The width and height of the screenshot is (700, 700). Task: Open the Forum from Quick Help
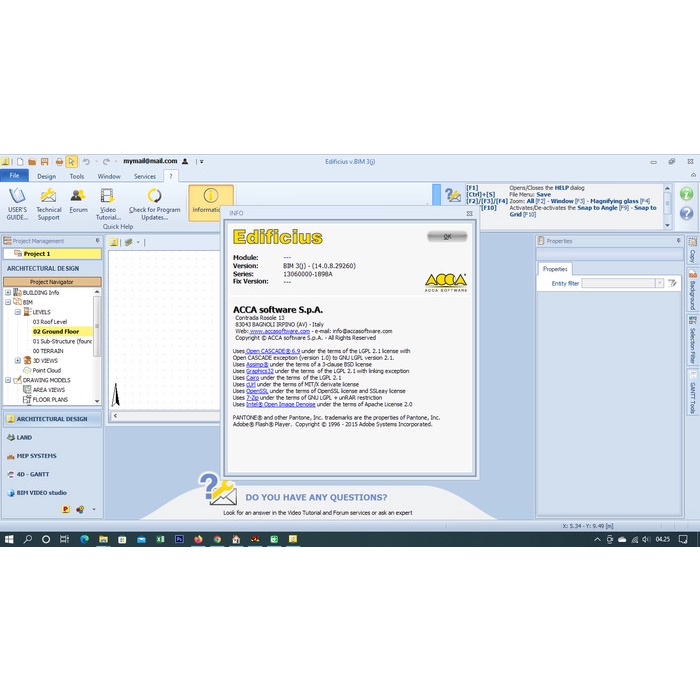coord(78,200)
